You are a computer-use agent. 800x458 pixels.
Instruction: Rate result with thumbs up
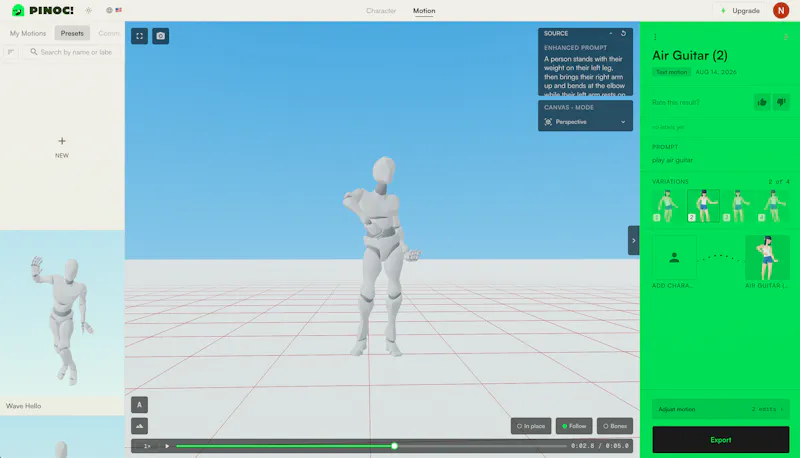(762, 102)
